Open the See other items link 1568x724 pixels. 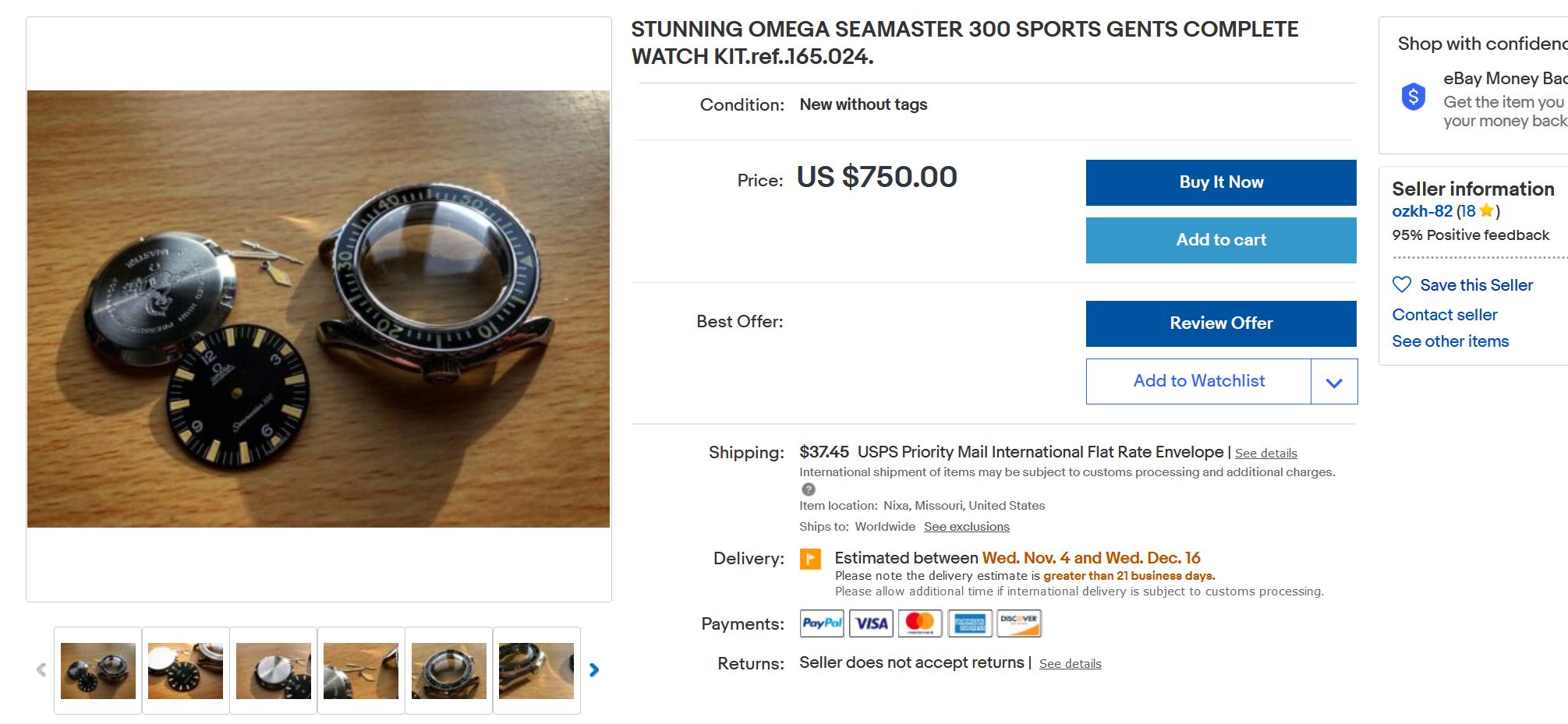1449,341
